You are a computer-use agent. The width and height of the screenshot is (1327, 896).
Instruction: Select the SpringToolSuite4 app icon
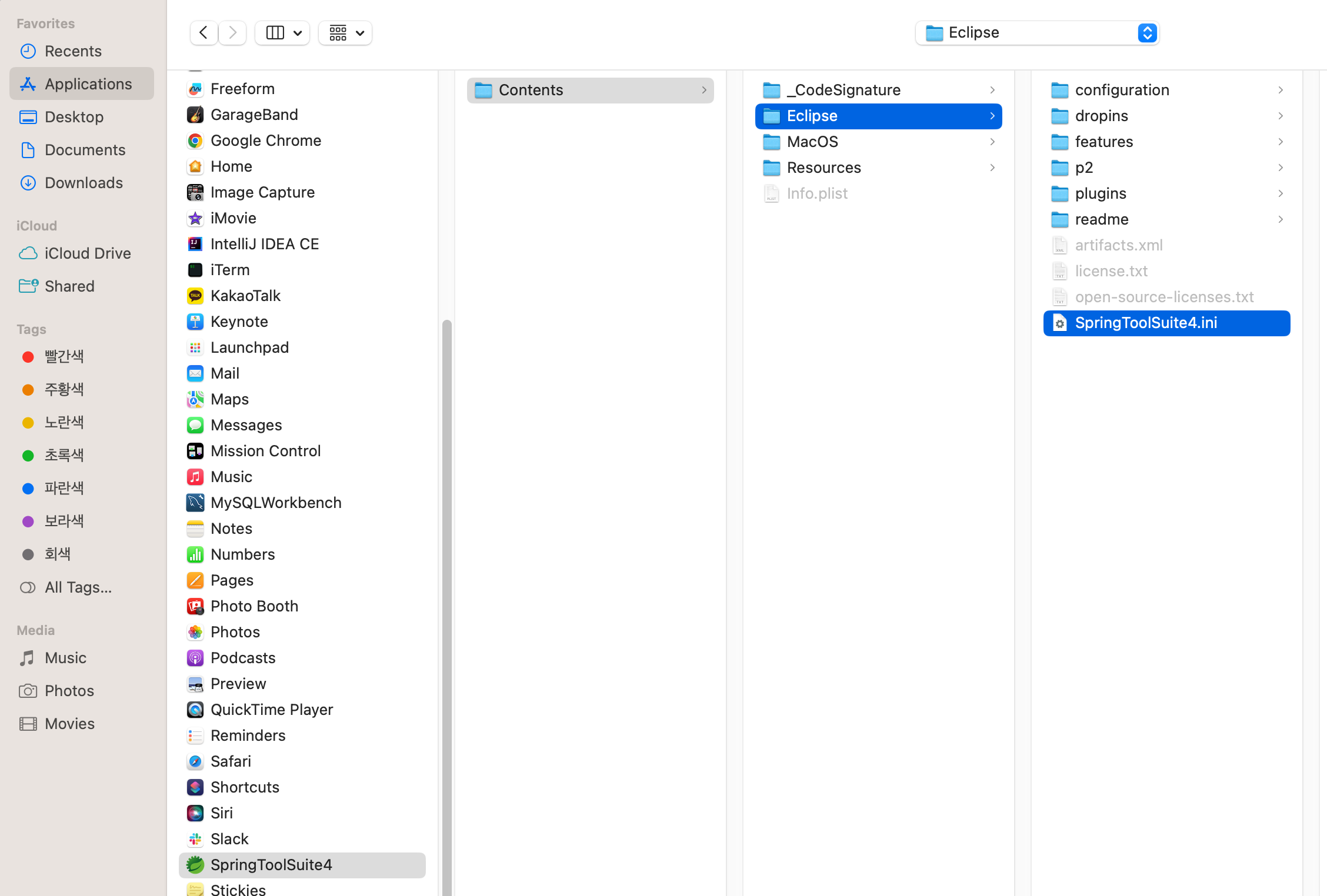pos(195,865)
